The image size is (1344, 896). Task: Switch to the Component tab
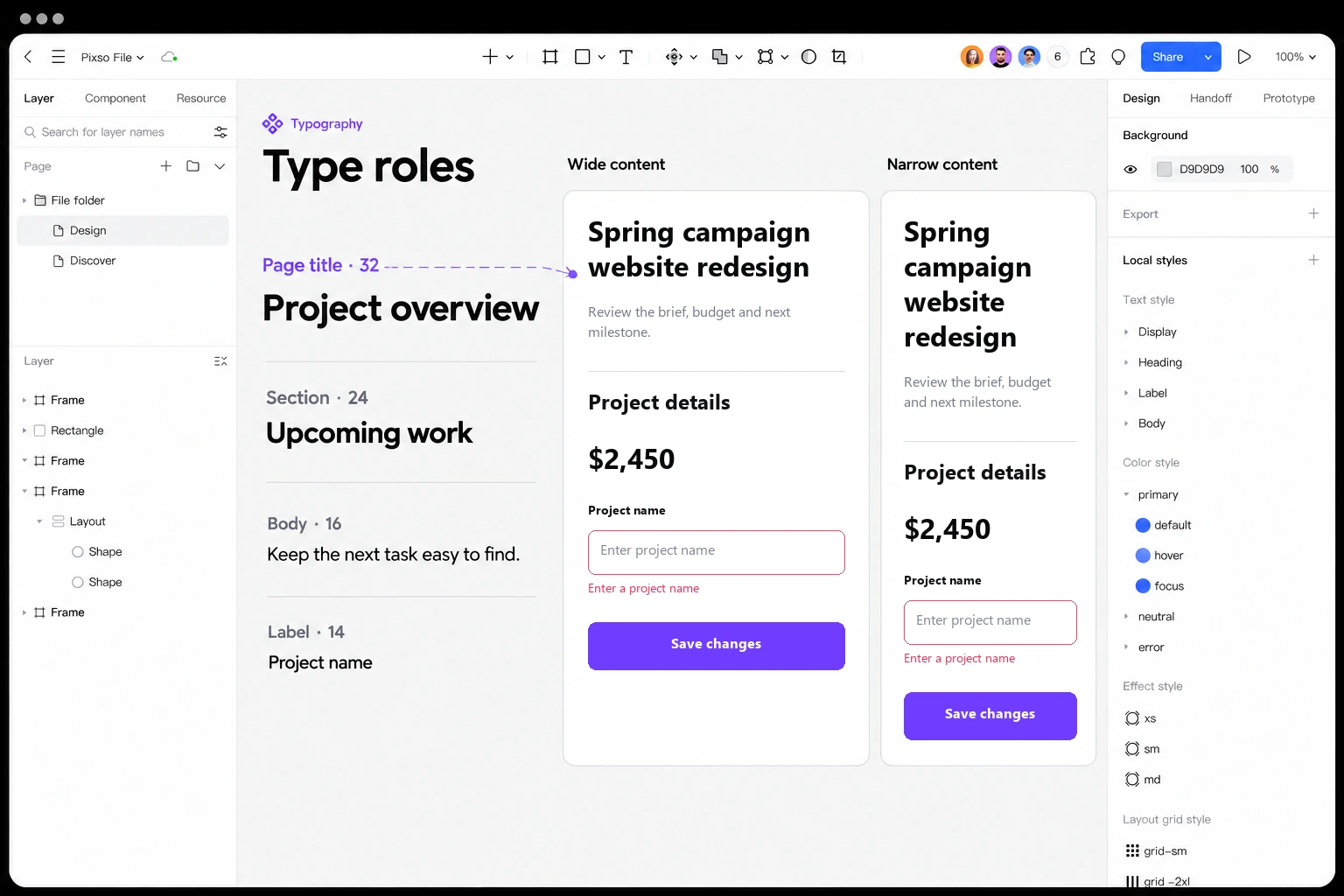coord(115,98)
